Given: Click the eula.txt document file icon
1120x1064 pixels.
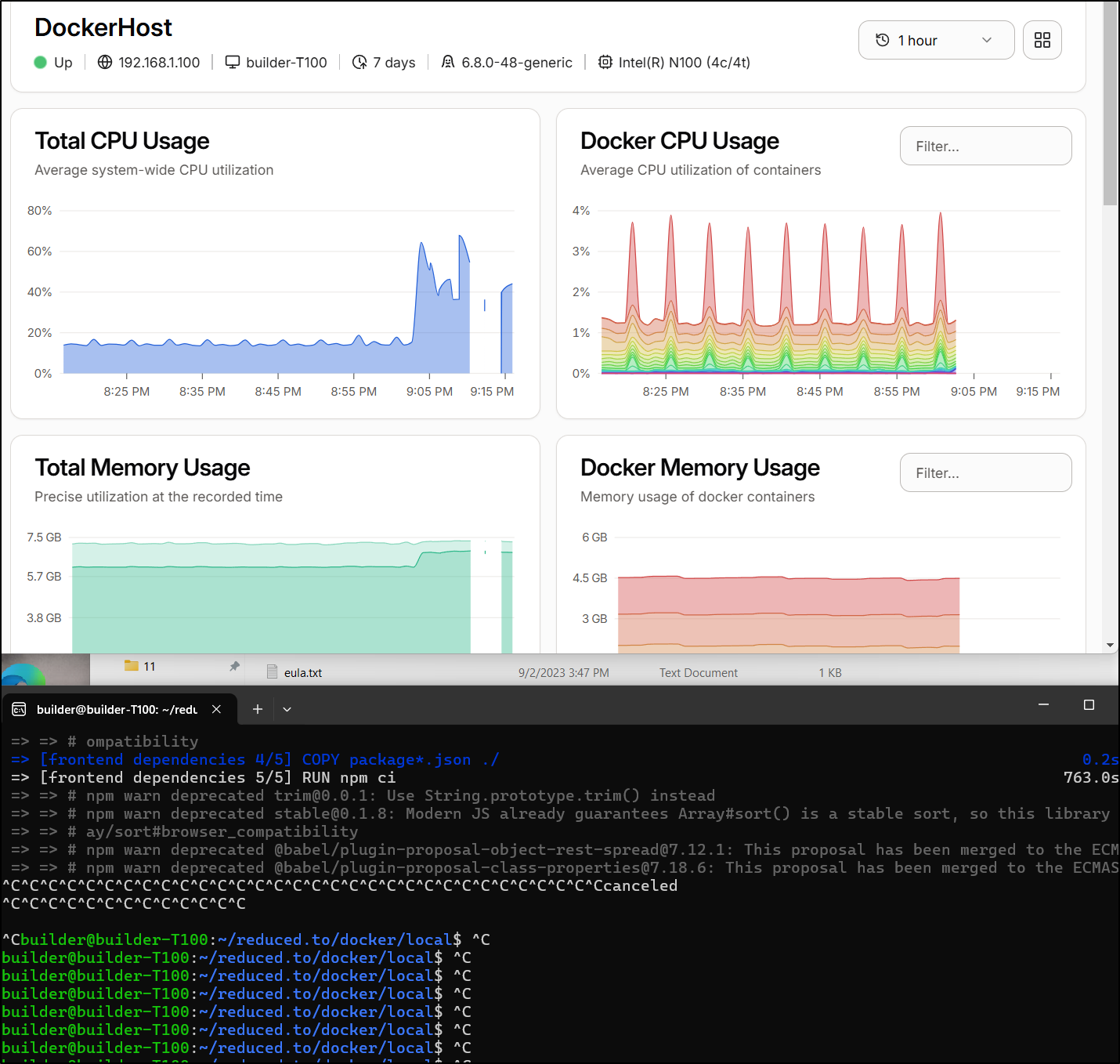Looking at the screenshot, I should pyautogui.click(x=272, y=672).
